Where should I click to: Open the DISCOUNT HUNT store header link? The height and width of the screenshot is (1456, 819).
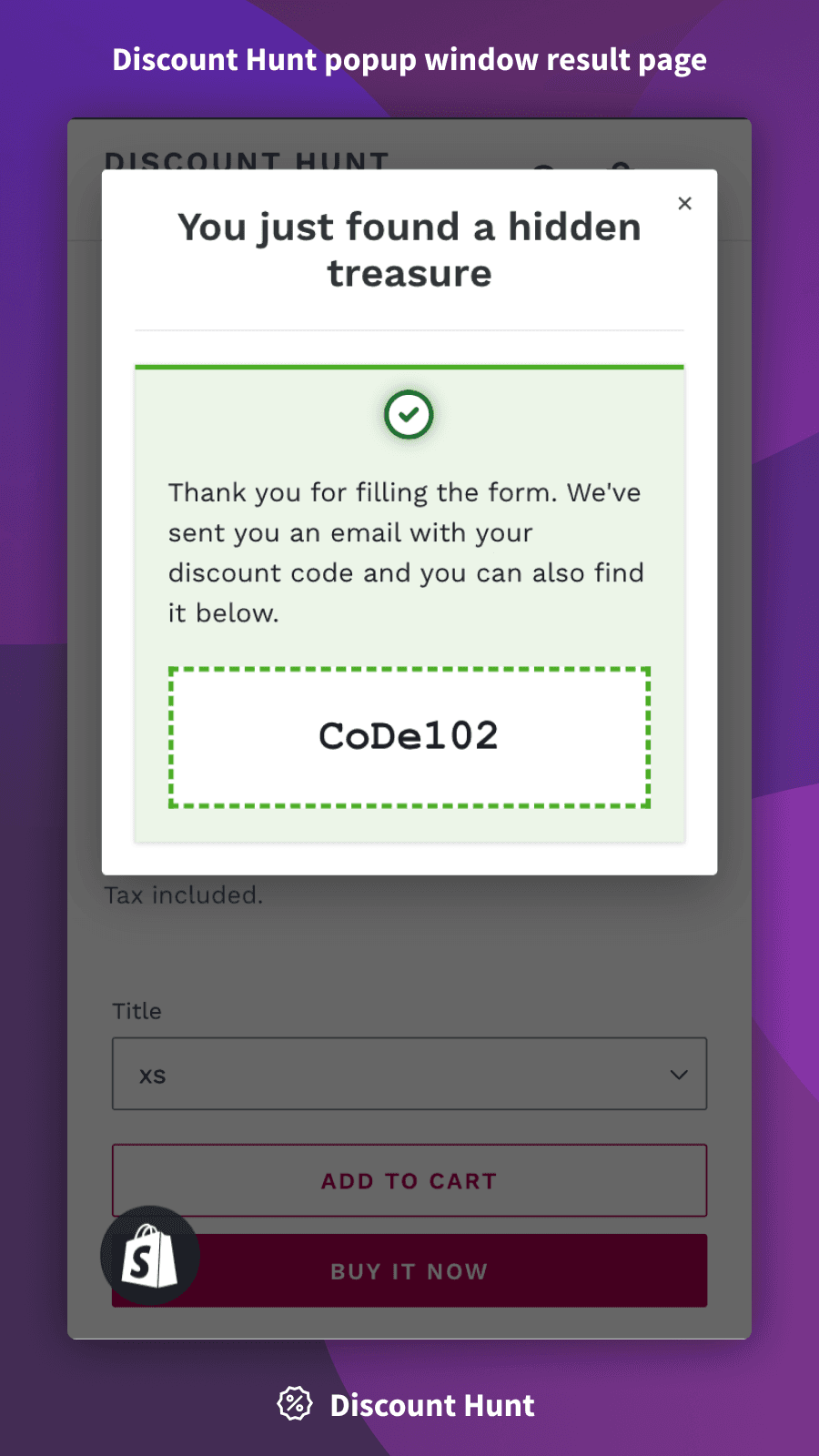247,161
